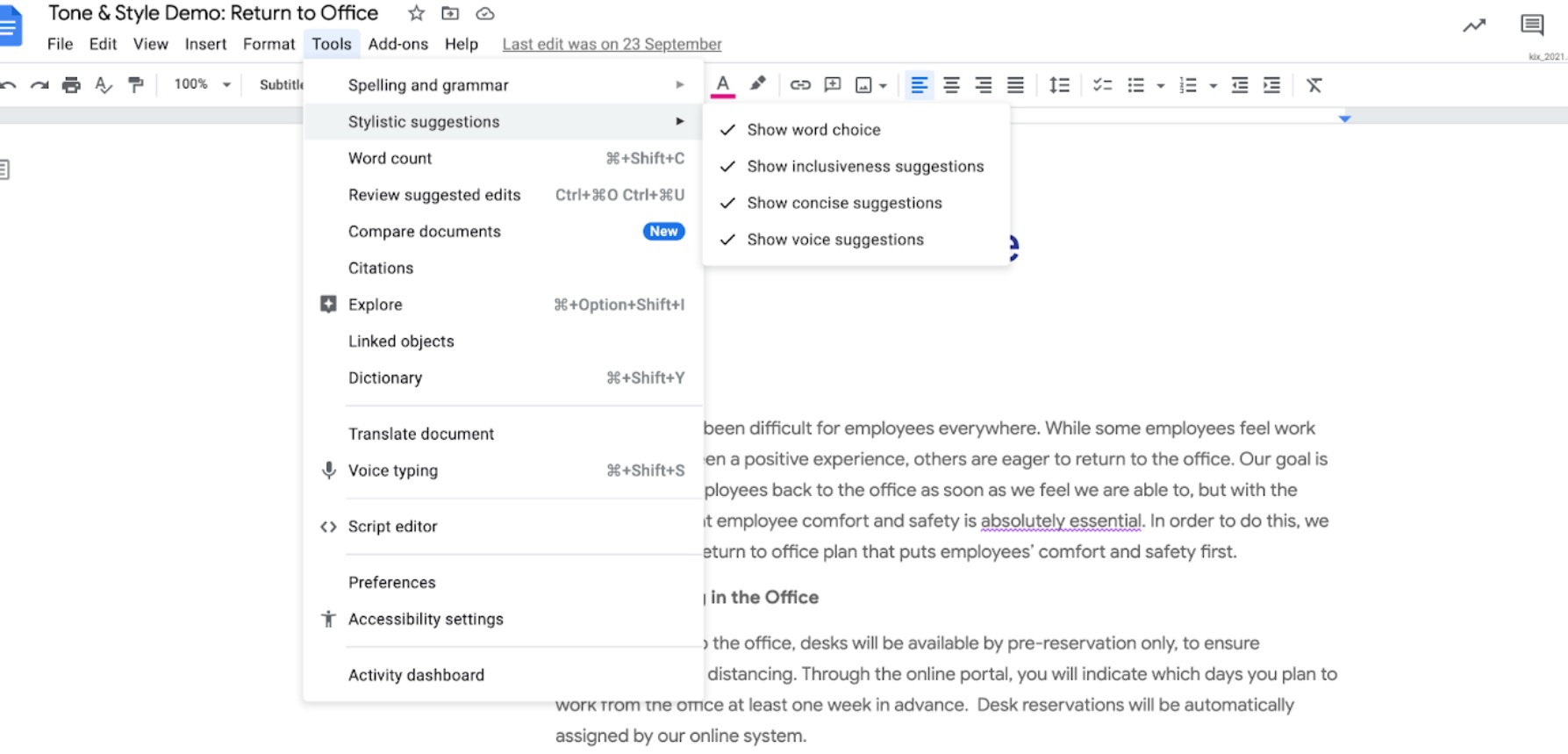
Task: Apply a bulleted list
Action: point(1136,85)
